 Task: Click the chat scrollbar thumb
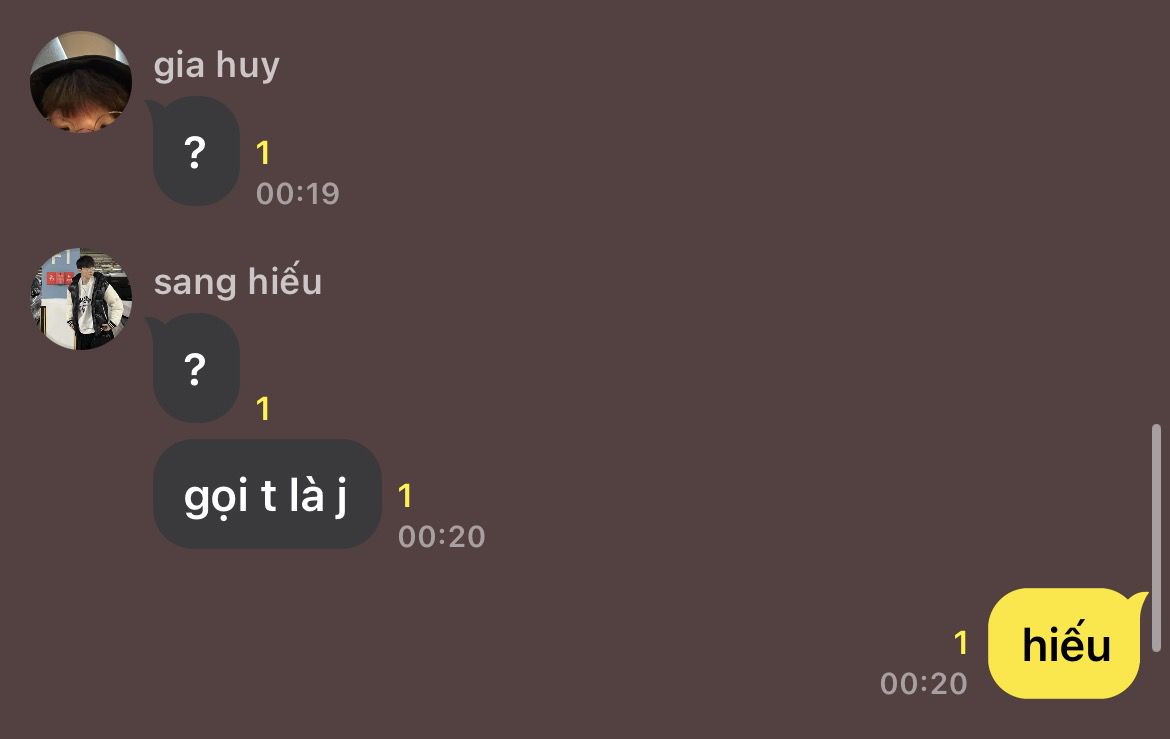(1156, 538)
